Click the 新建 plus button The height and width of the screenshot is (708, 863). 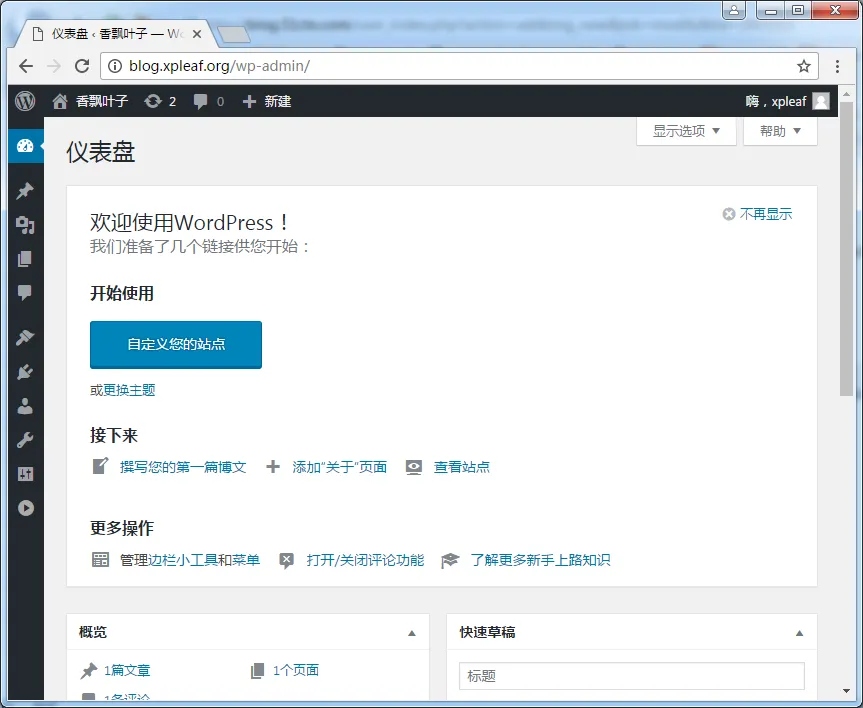[267, 101]
